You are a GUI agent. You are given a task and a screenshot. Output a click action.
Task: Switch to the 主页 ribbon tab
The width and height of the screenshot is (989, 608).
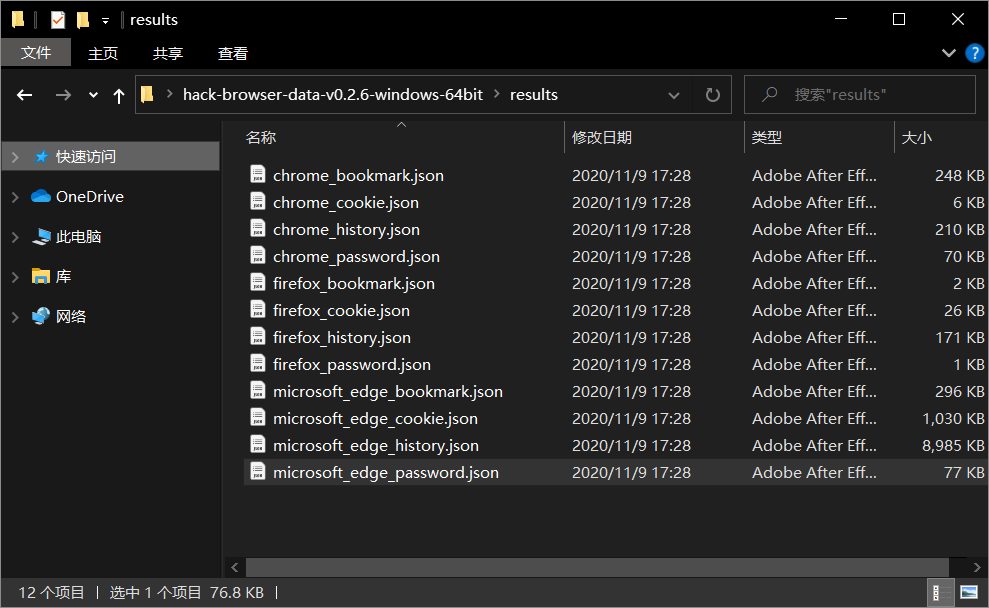(x=103, y=54)
